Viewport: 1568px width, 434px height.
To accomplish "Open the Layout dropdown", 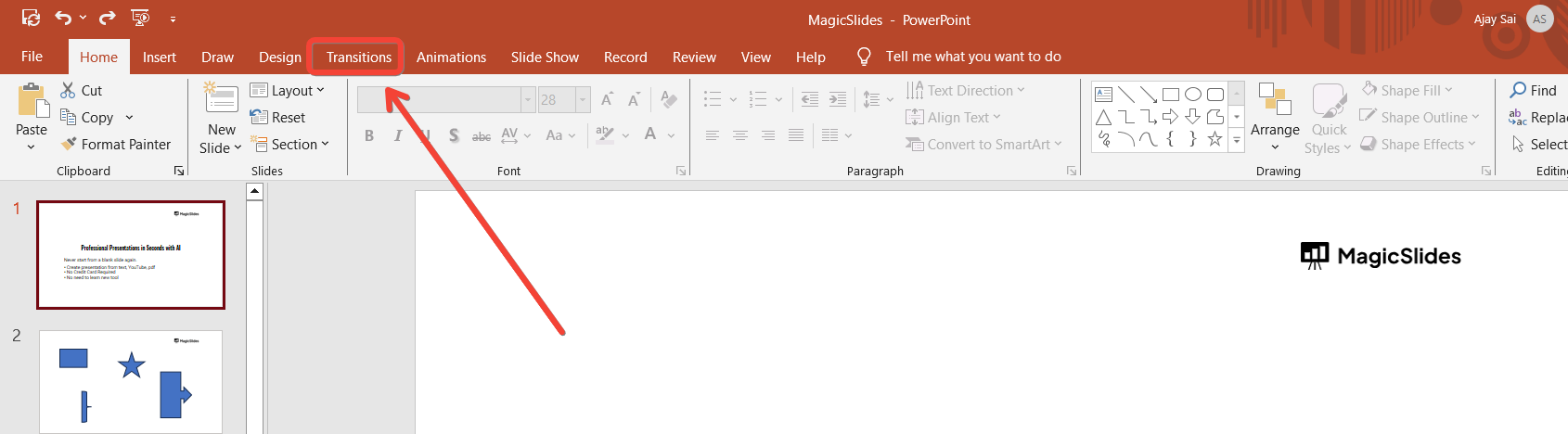I will pyautogui.click(x=288, y=90).
